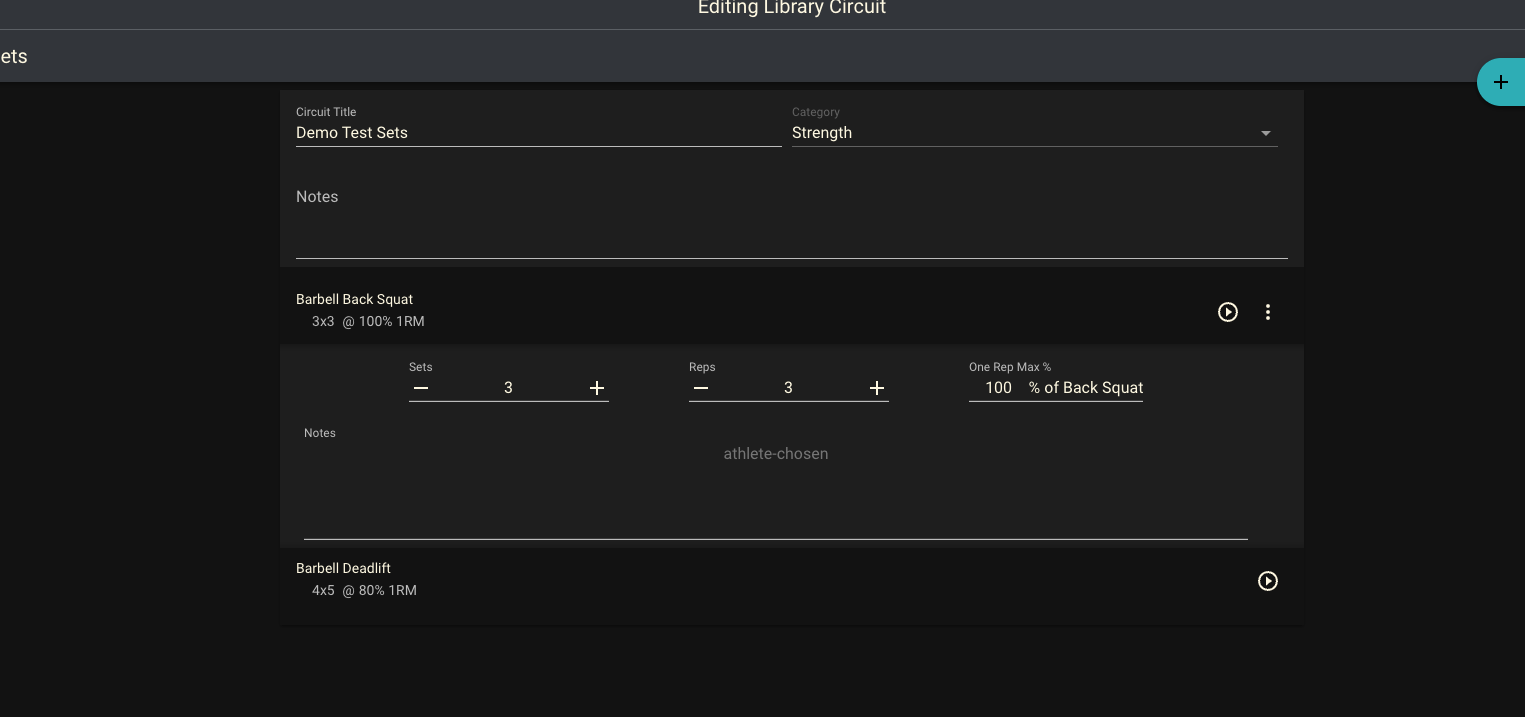The height and width of the screenshot is (717, 1525).
Task: Increase the Reps count with plus
Action: point(877,388)
